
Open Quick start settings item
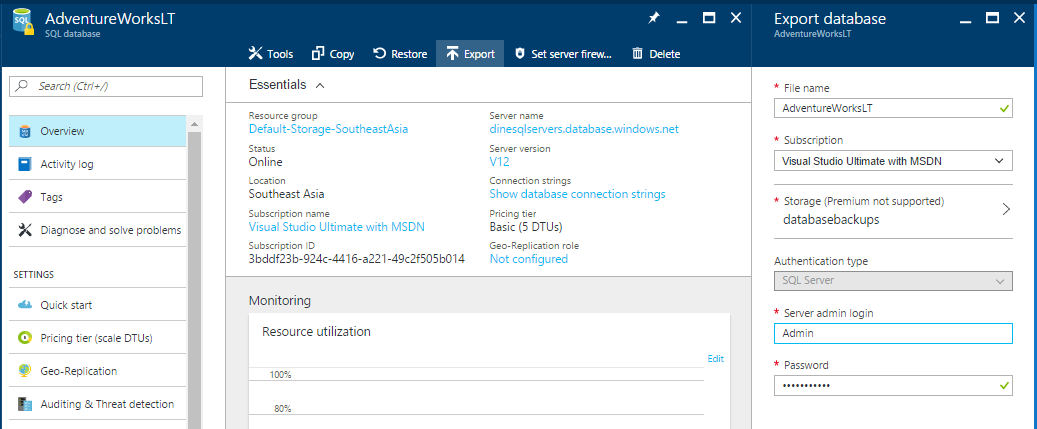pyautogui.click(x=98, y=305)
